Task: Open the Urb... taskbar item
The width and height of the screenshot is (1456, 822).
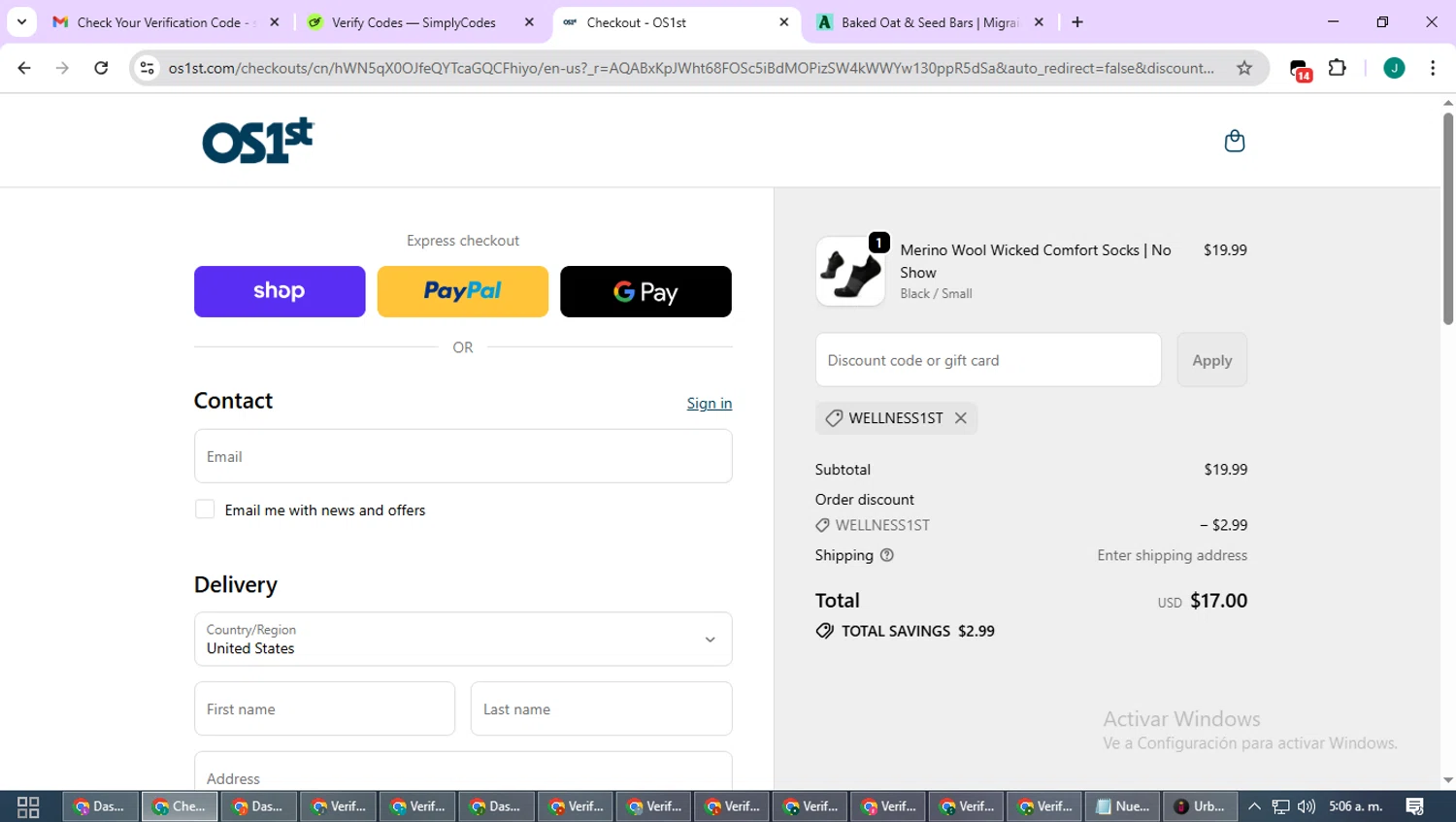Action: pos(1200,806)
